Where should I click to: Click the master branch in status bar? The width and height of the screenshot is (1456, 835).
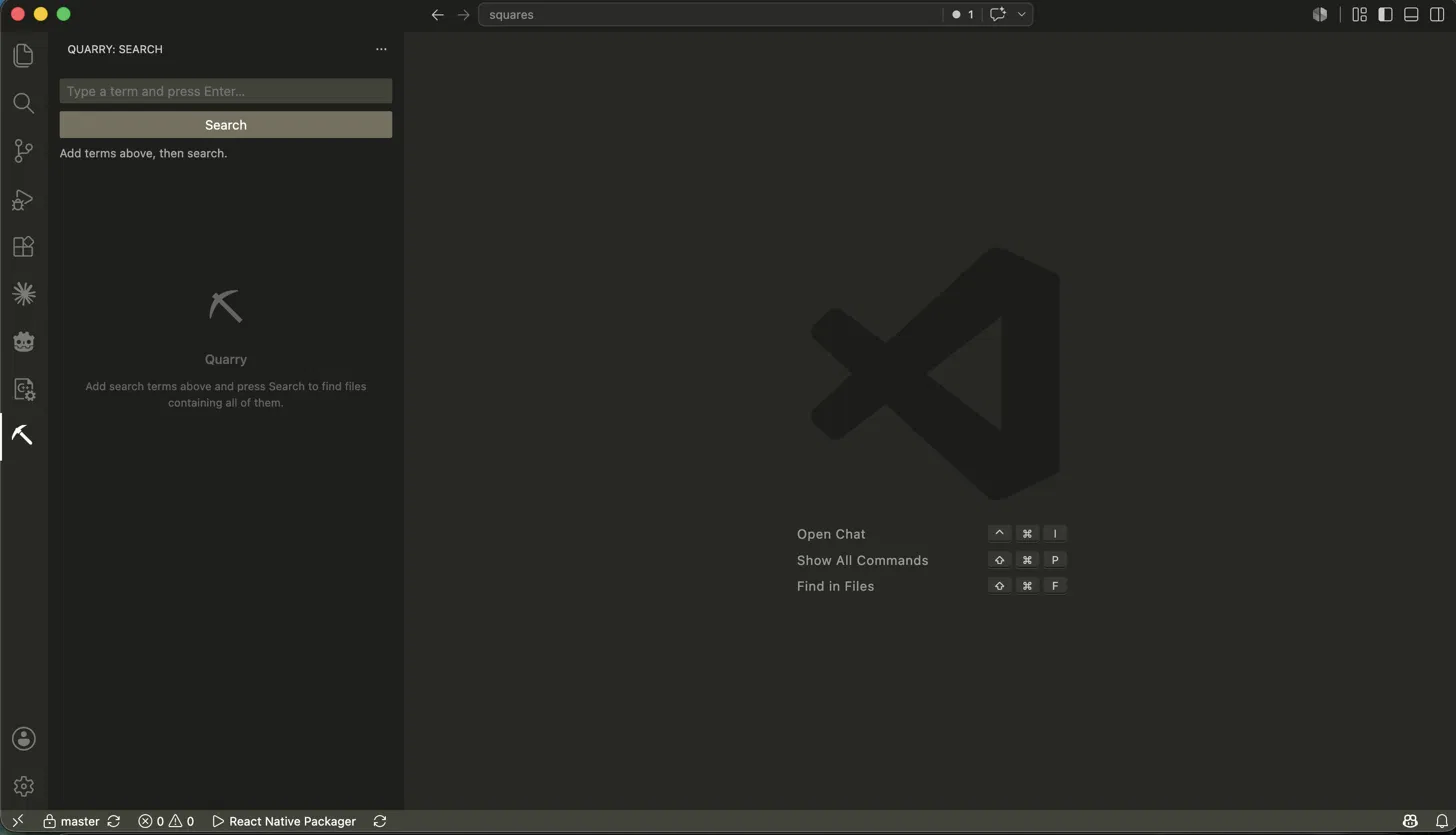pyautogui.click(x=71, y=821)
